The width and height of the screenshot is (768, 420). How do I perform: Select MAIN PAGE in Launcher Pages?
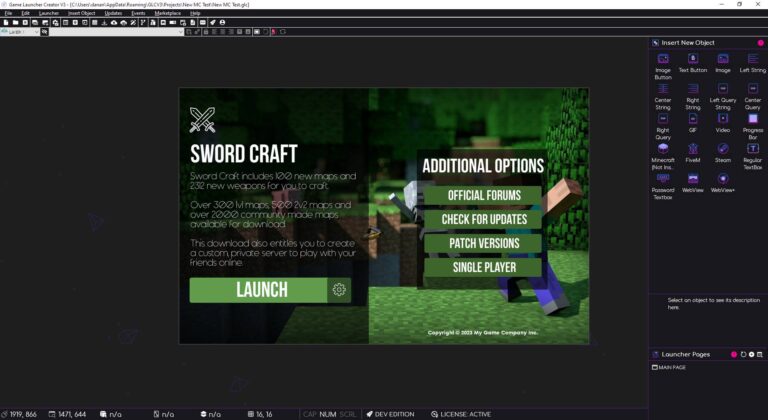[669, 367]
